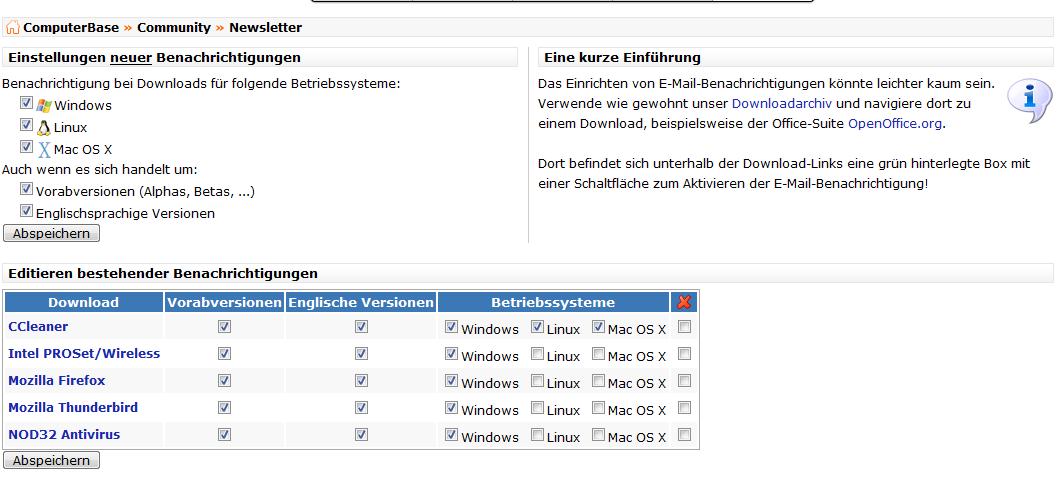
Task: Toggle Mozilla Thunderbird Vorabversionen checkbox
Action: 225,407
